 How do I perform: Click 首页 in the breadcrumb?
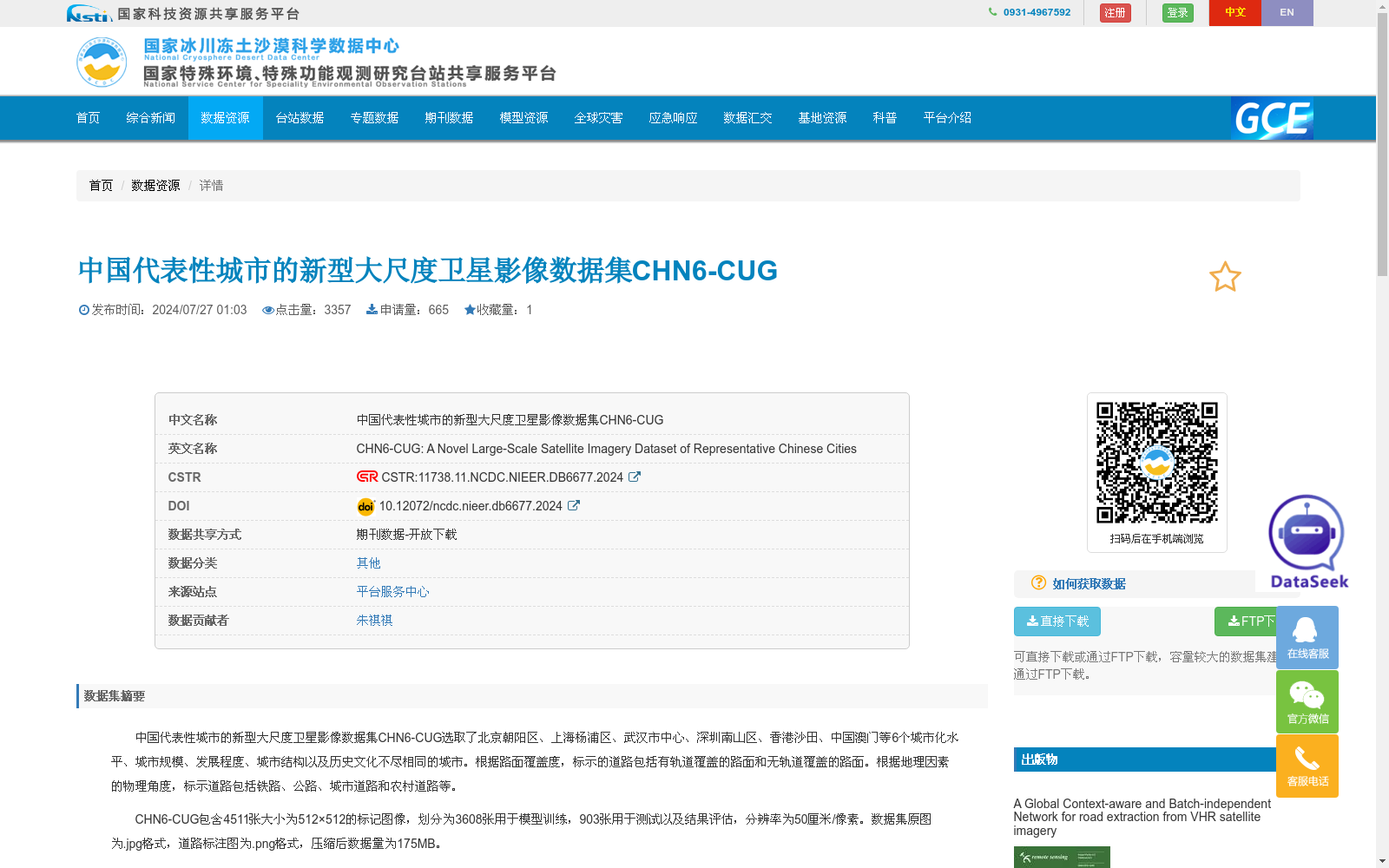101,186
